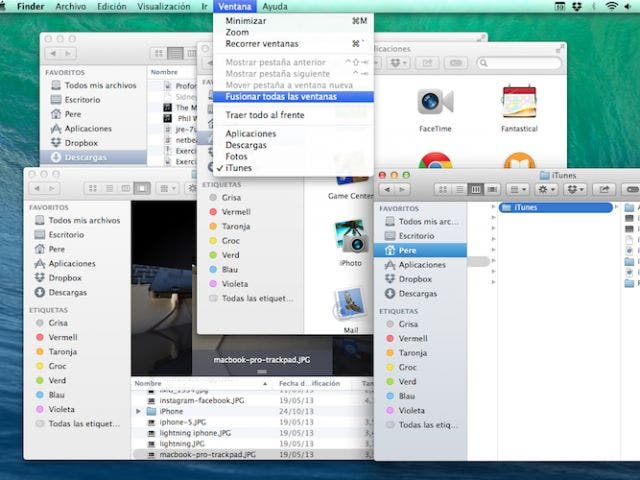This screenshot has width=640, height=480.
Task: Expand the iPhone folder disclosure triangle
Action: pos(138,411)
